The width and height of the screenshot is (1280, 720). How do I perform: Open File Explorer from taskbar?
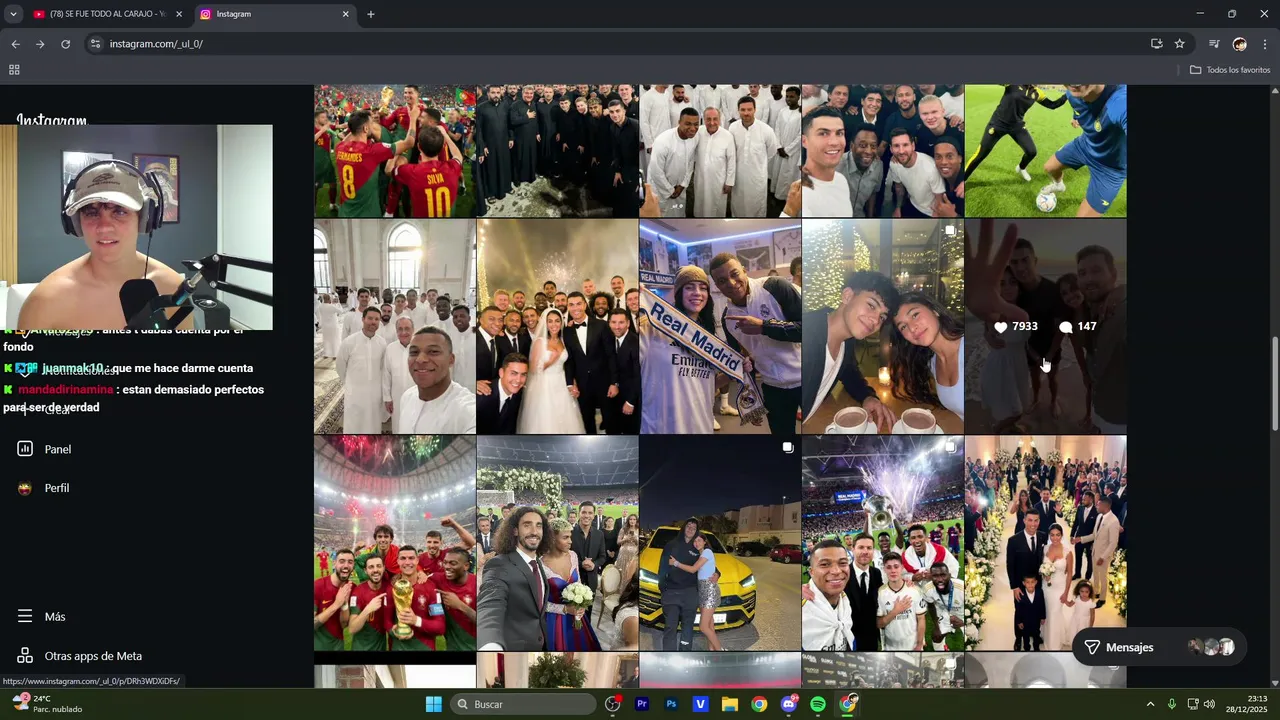(730, 704)
